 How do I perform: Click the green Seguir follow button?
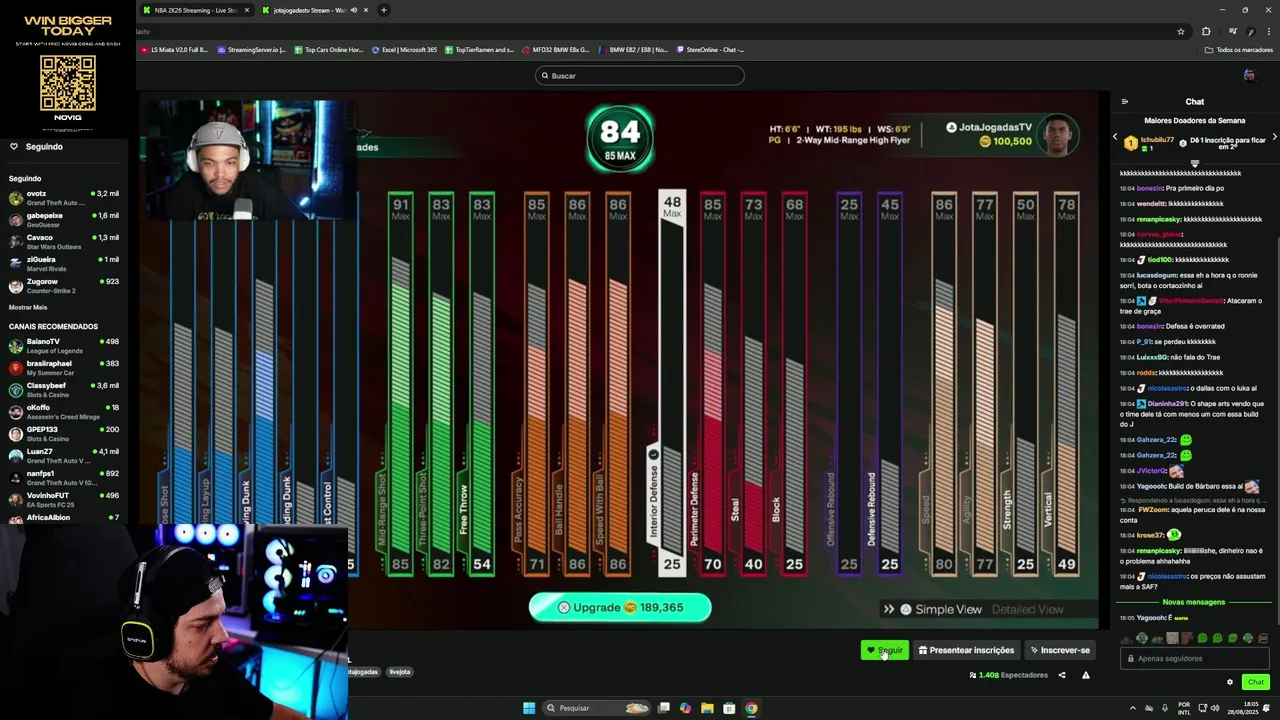pos(885,650)
